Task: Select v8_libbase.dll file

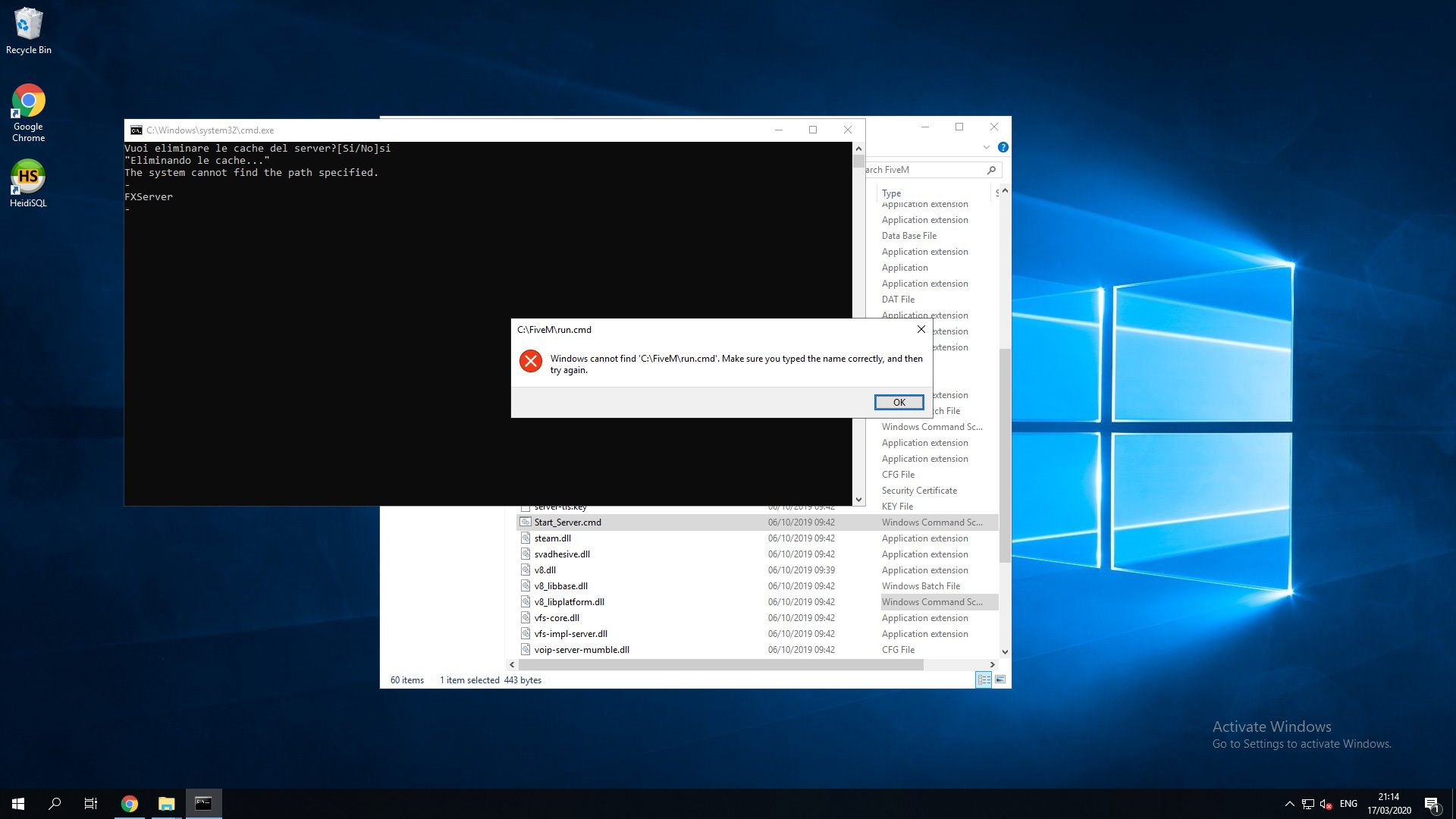Action: 561,586
